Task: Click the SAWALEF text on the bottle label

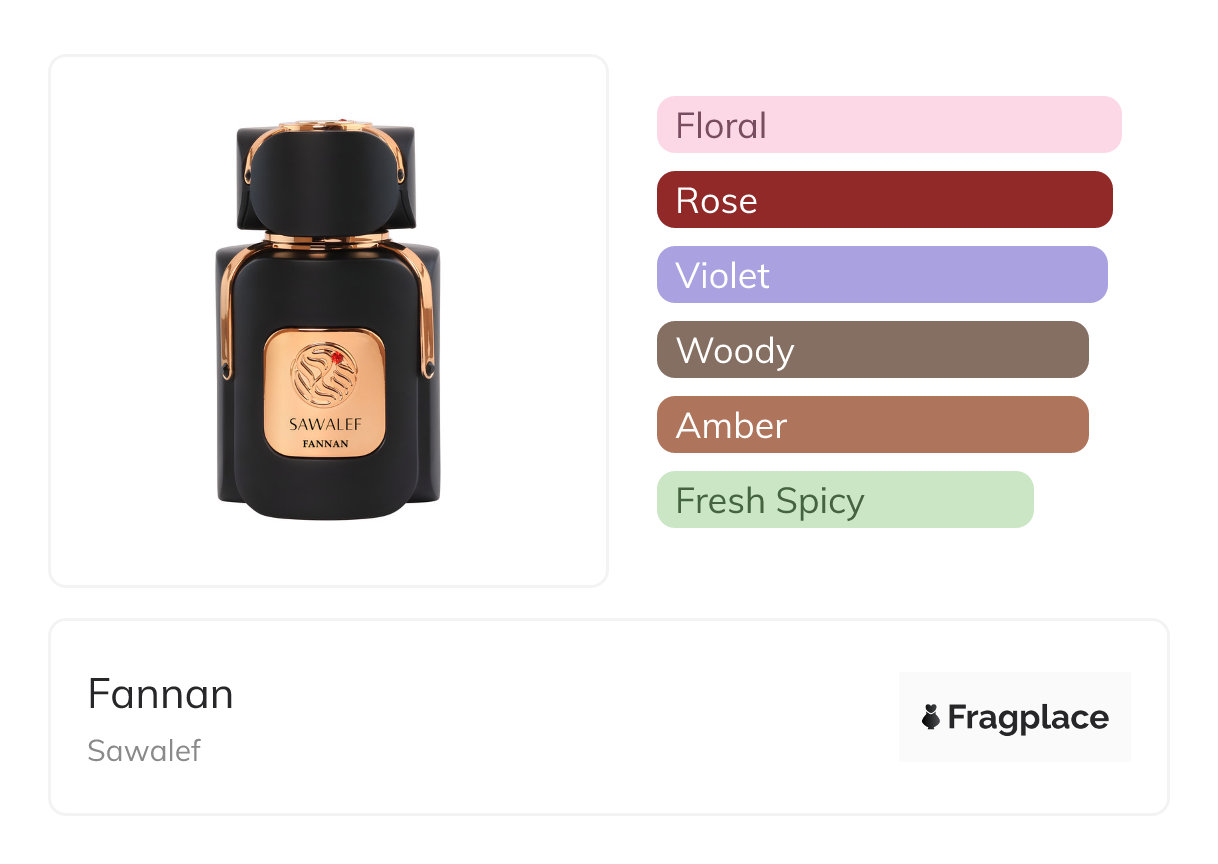Action: [325, 424]
